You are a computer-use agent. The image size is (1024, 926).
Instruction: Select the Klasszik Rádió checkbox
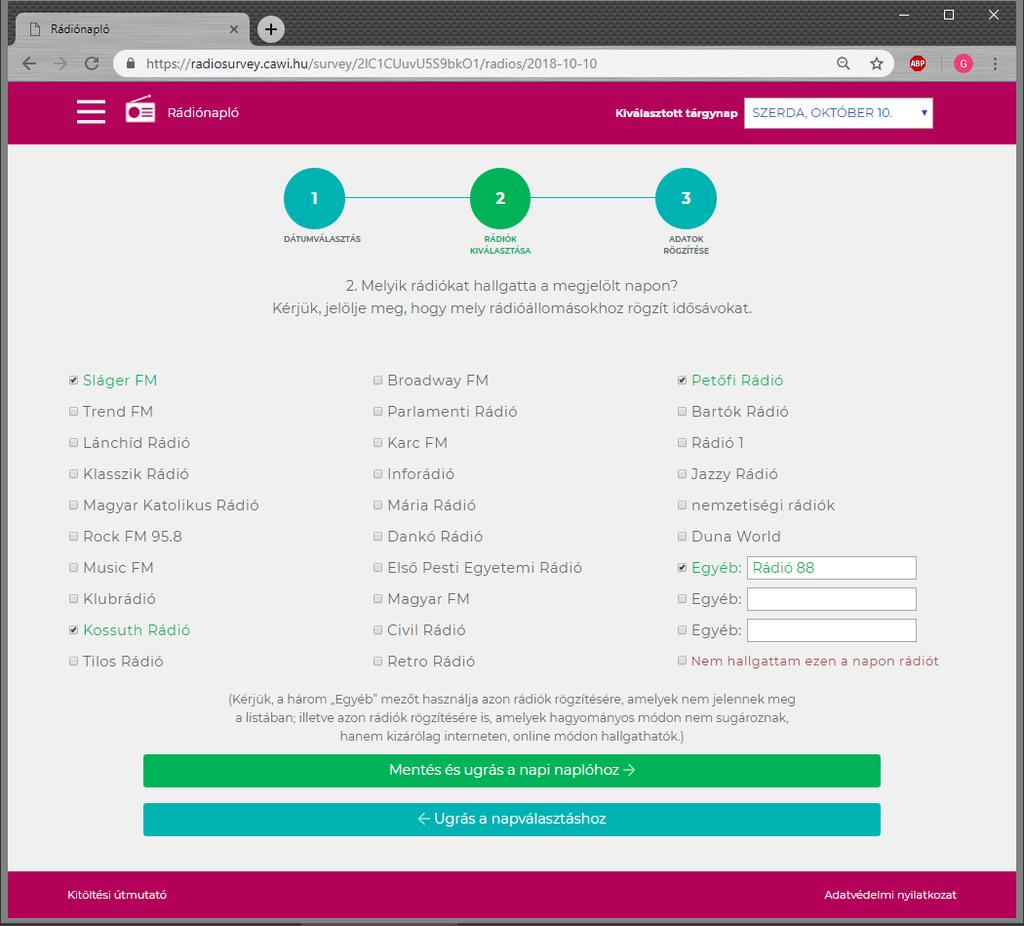(74, 474)
